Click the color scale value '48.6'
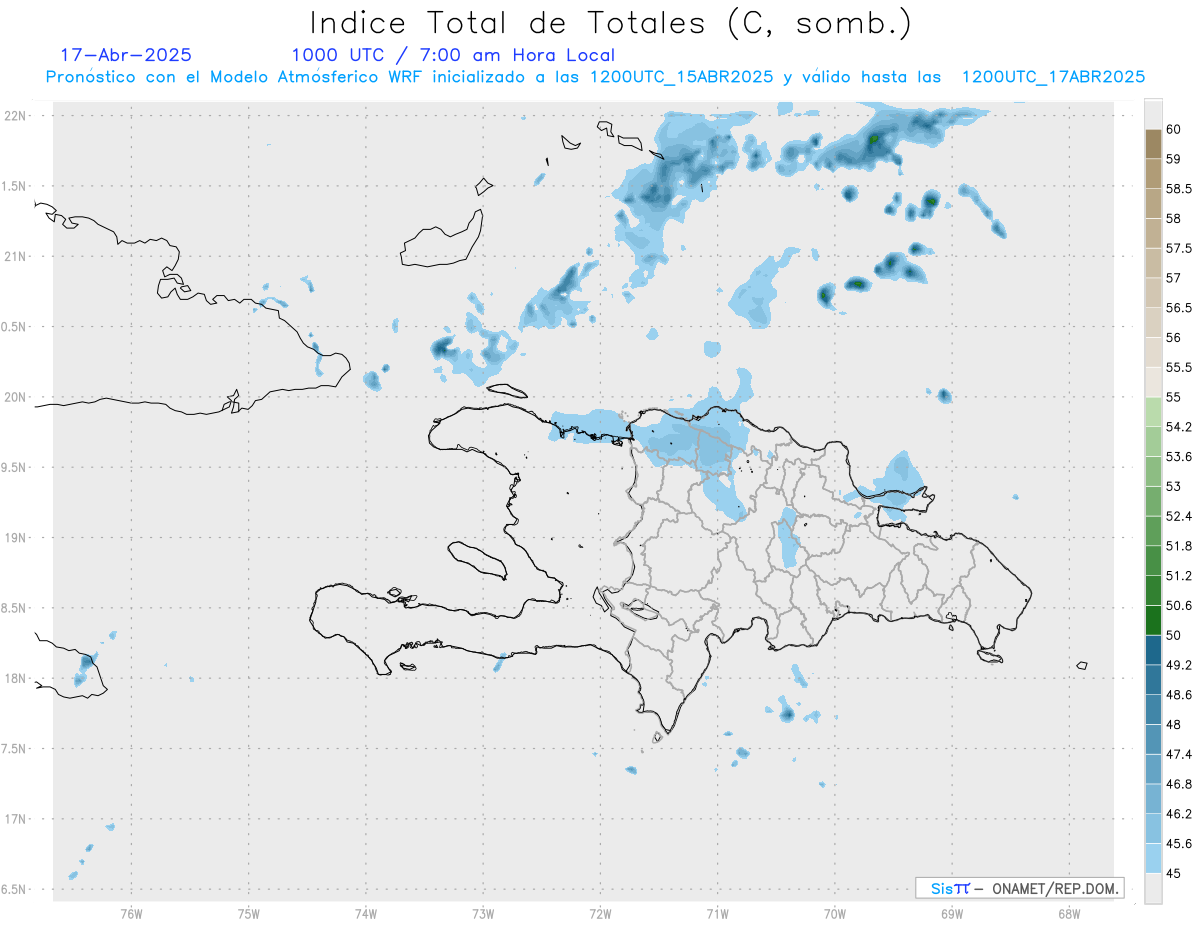1200x927 pixels. click(x=1178, y=694)
